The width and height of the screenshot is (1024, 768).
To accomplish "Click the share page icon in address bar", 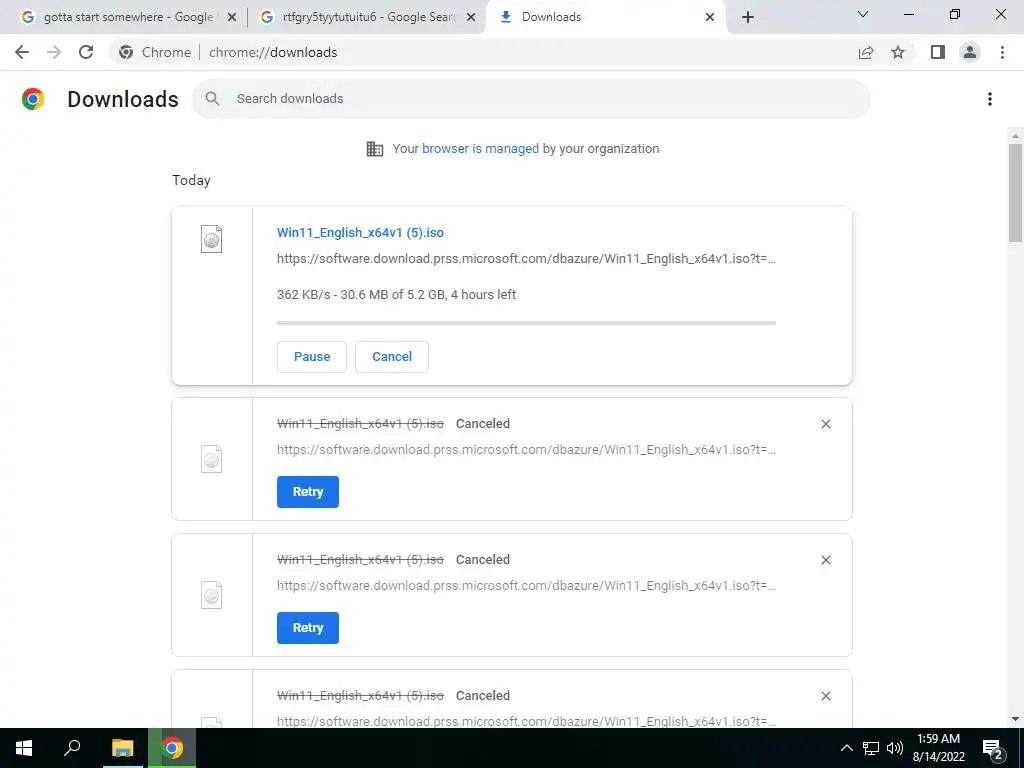I will 866,52.
